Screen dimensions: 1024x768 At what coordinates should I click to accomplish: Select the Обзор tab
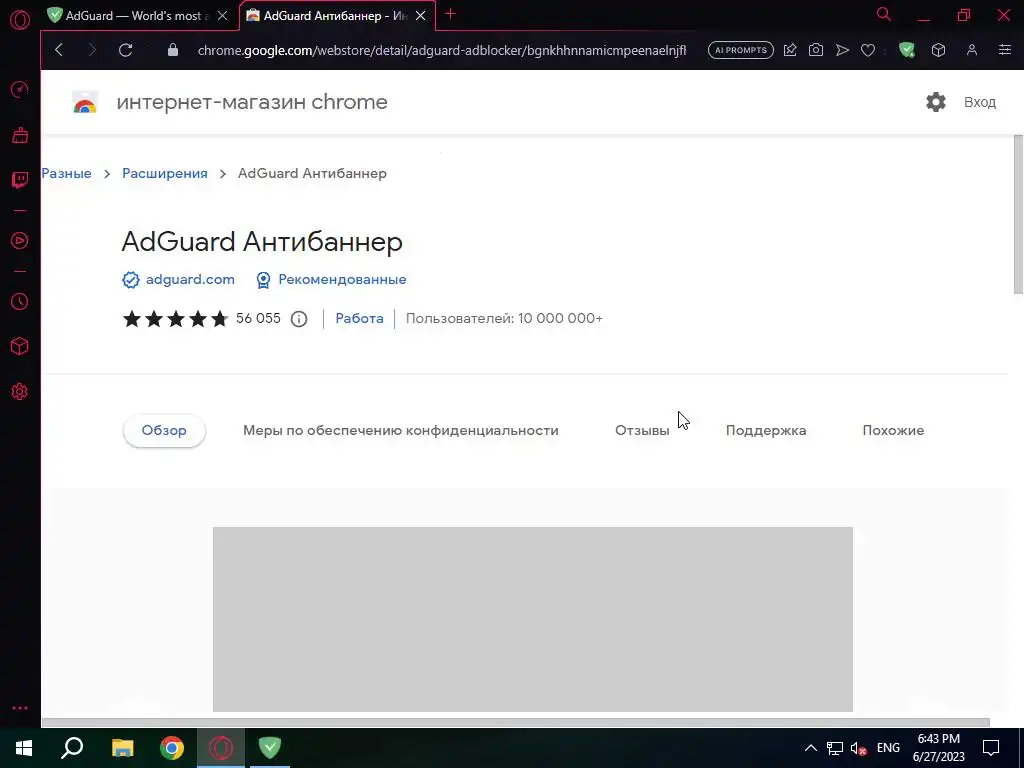164,430
